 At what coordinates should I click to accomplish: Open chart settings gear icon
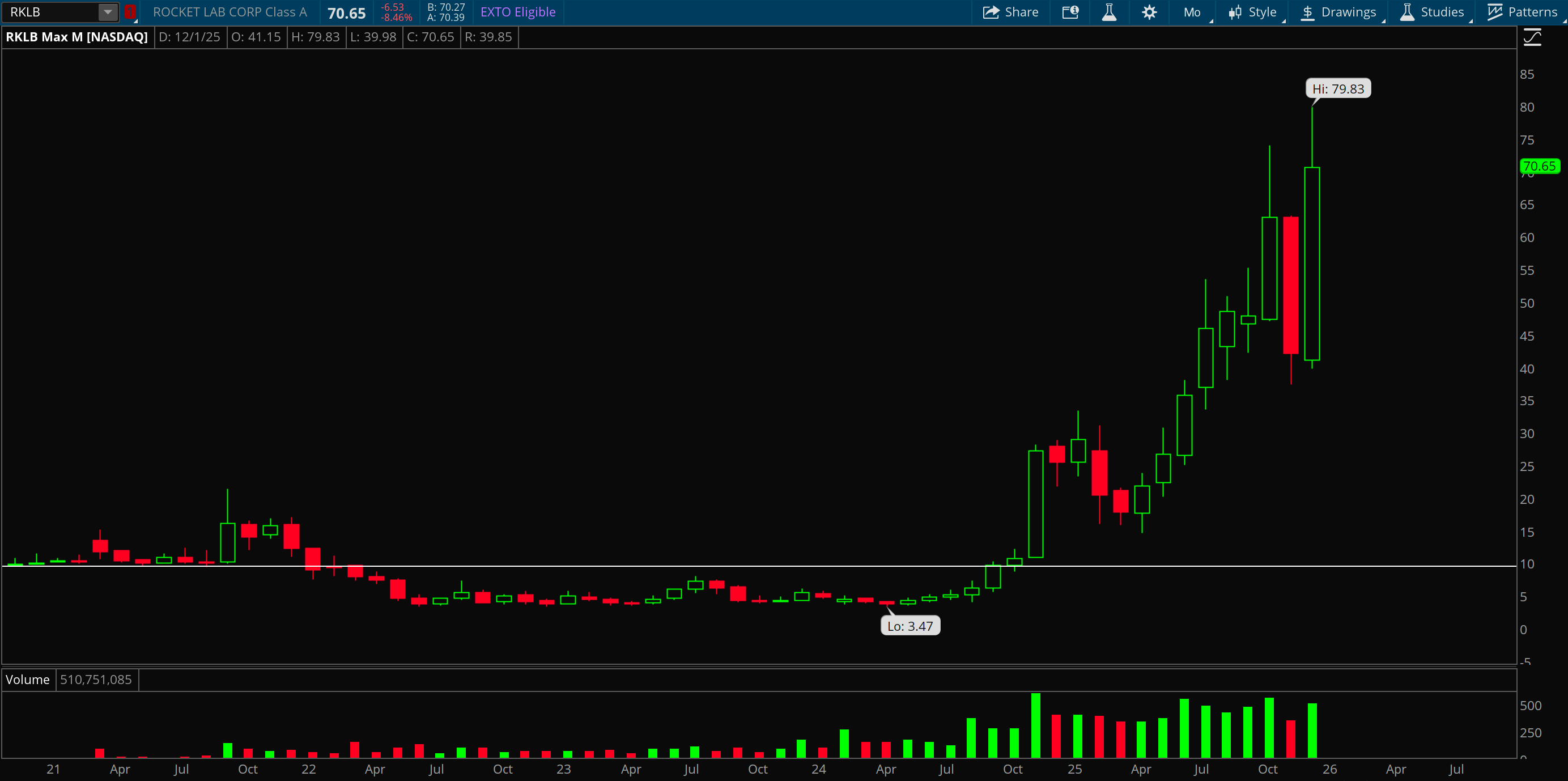(x=1149, y=12)
